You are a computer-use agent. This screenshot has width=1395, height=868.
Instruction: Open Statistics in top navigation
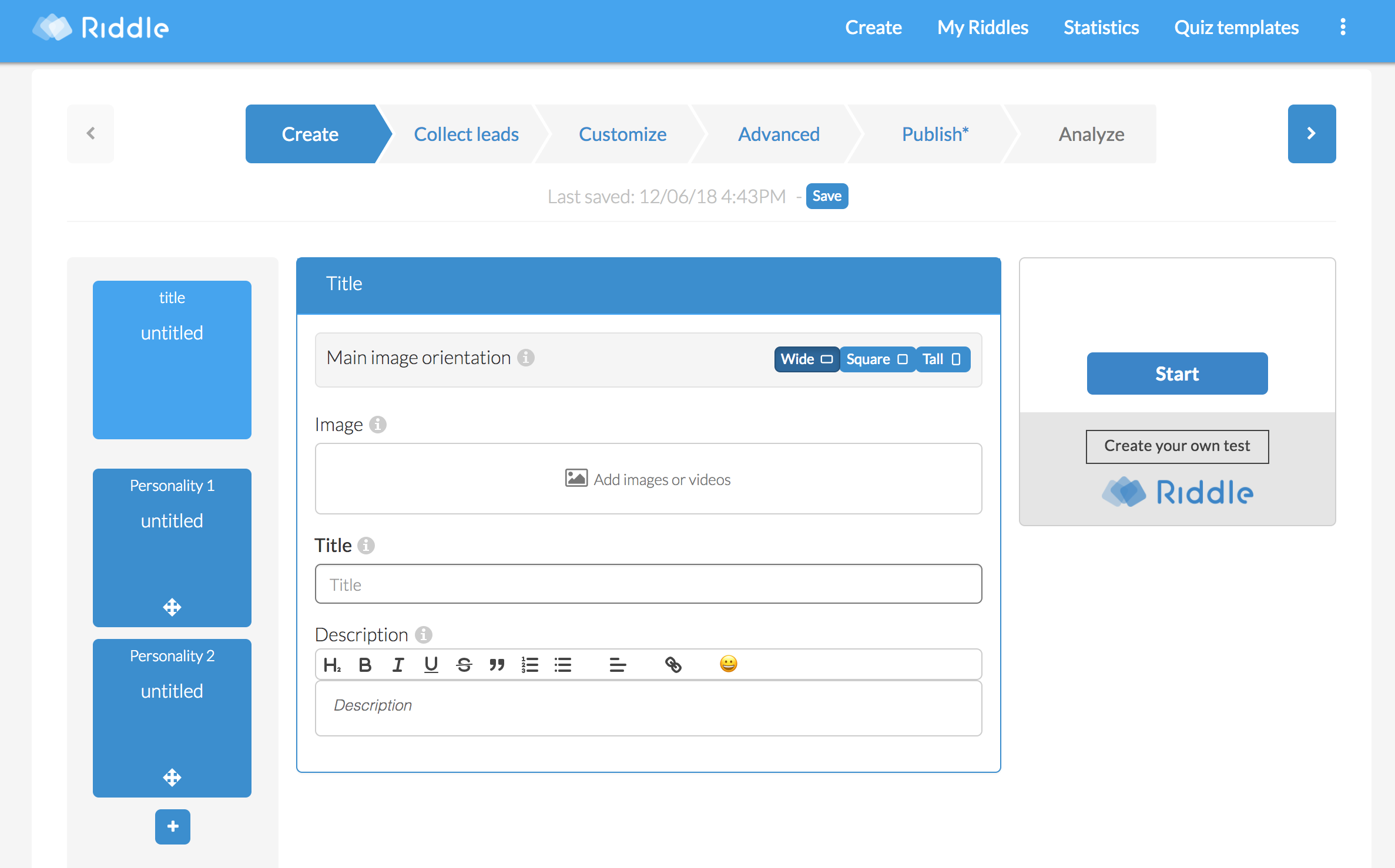(1101, 28)
